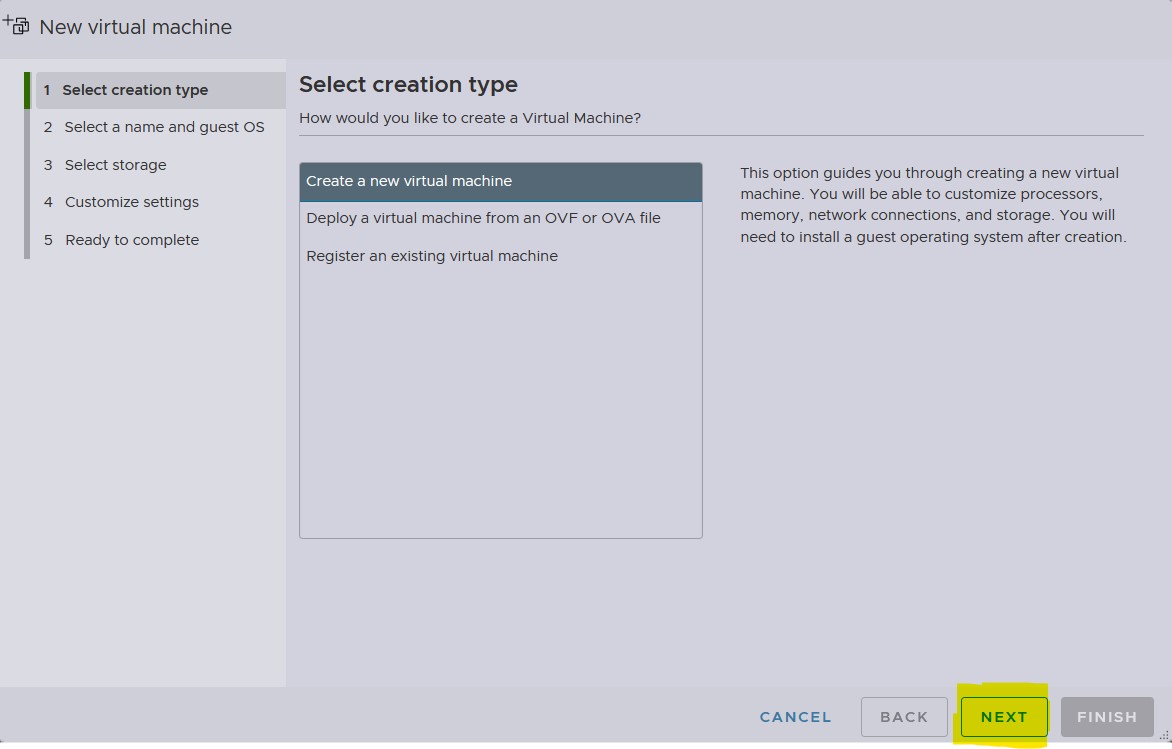Select Create a new virtual machine option

coord(409,181)
